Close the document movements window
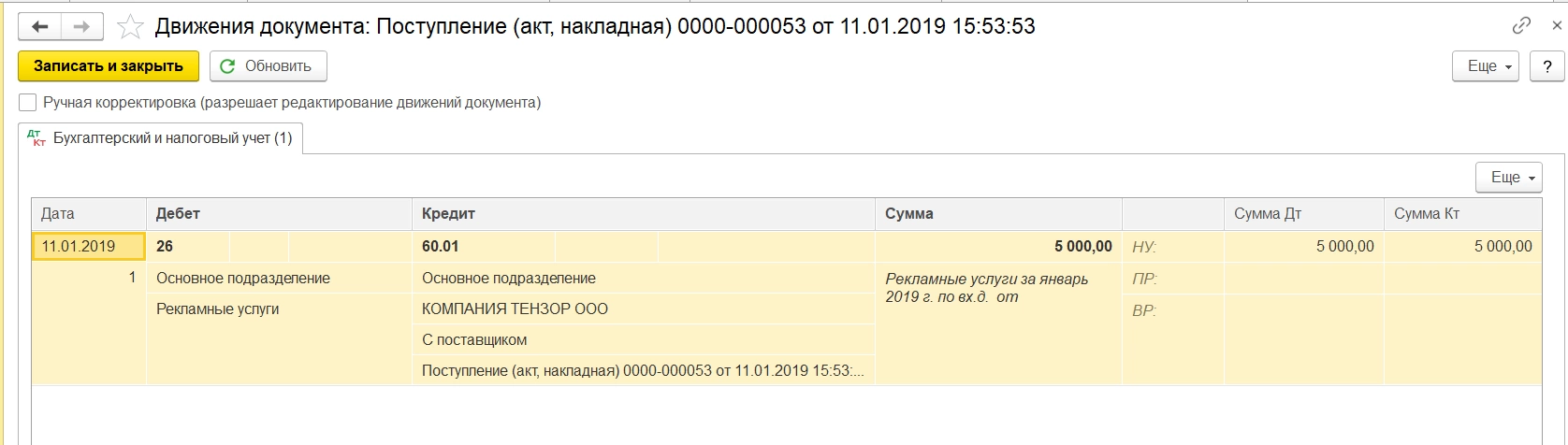The width and height of the screenshot is (1568, 445). 1557,25
